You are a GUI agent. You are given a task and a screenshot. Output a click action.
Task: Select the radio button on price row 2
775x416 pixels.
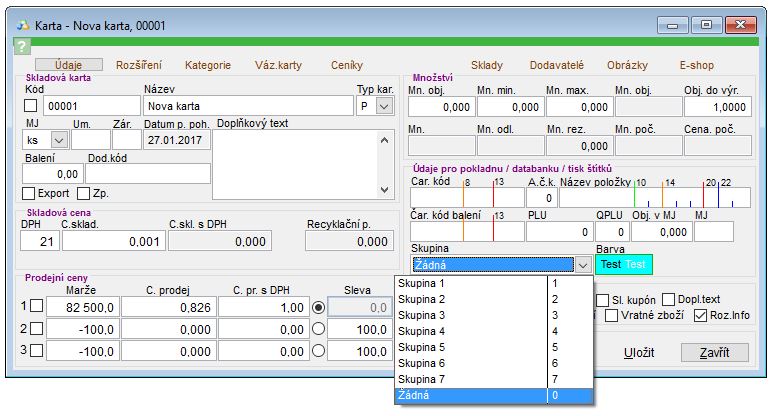tap(318, 329)
